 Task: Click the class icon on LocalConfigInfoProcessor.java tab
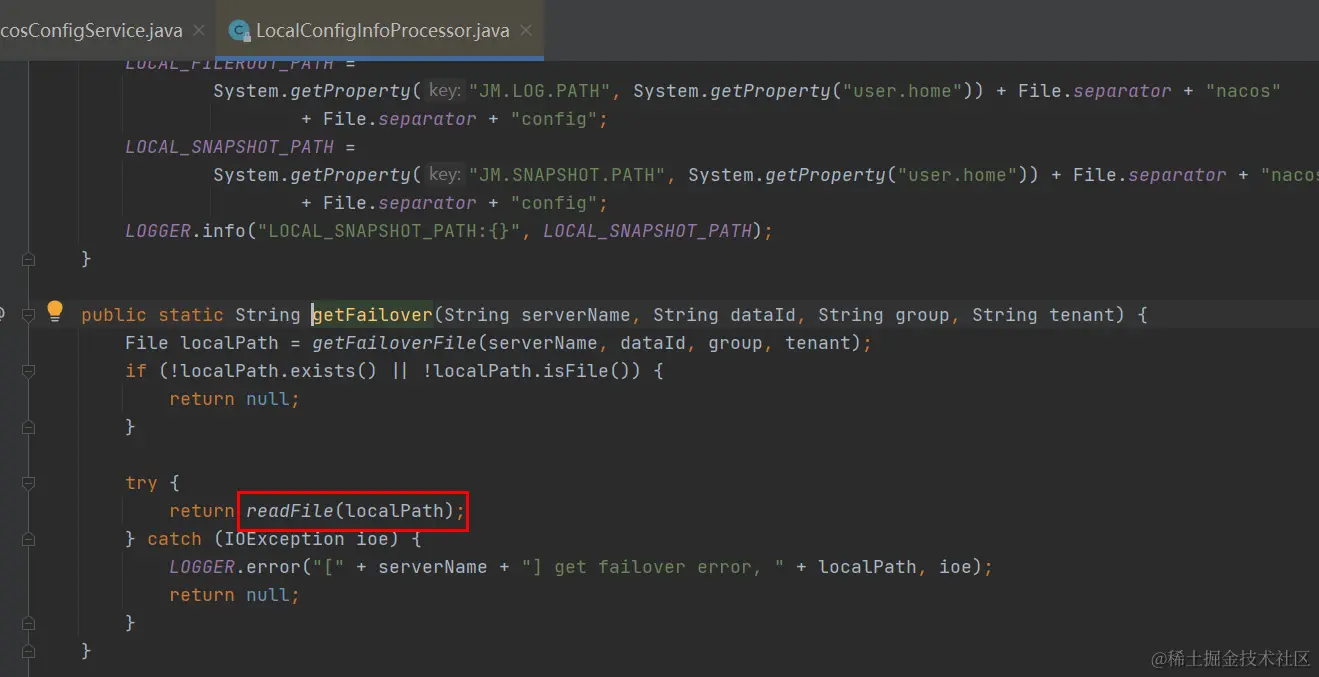pyautogui.click(x=239, y=31)
